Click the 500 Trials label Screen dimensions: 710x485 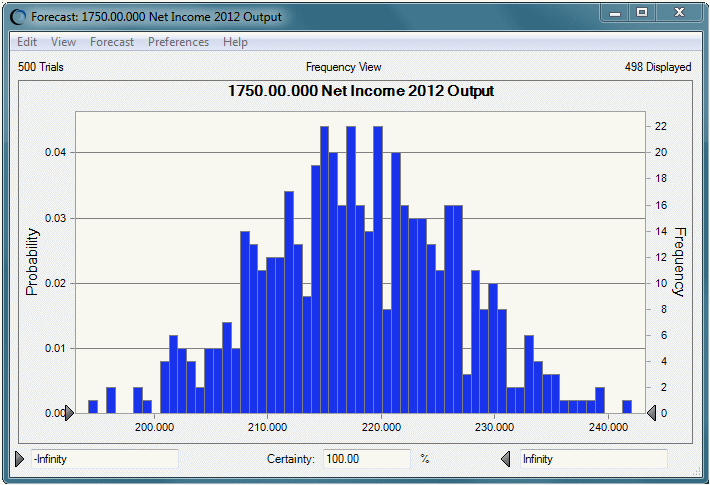(41, 67)
